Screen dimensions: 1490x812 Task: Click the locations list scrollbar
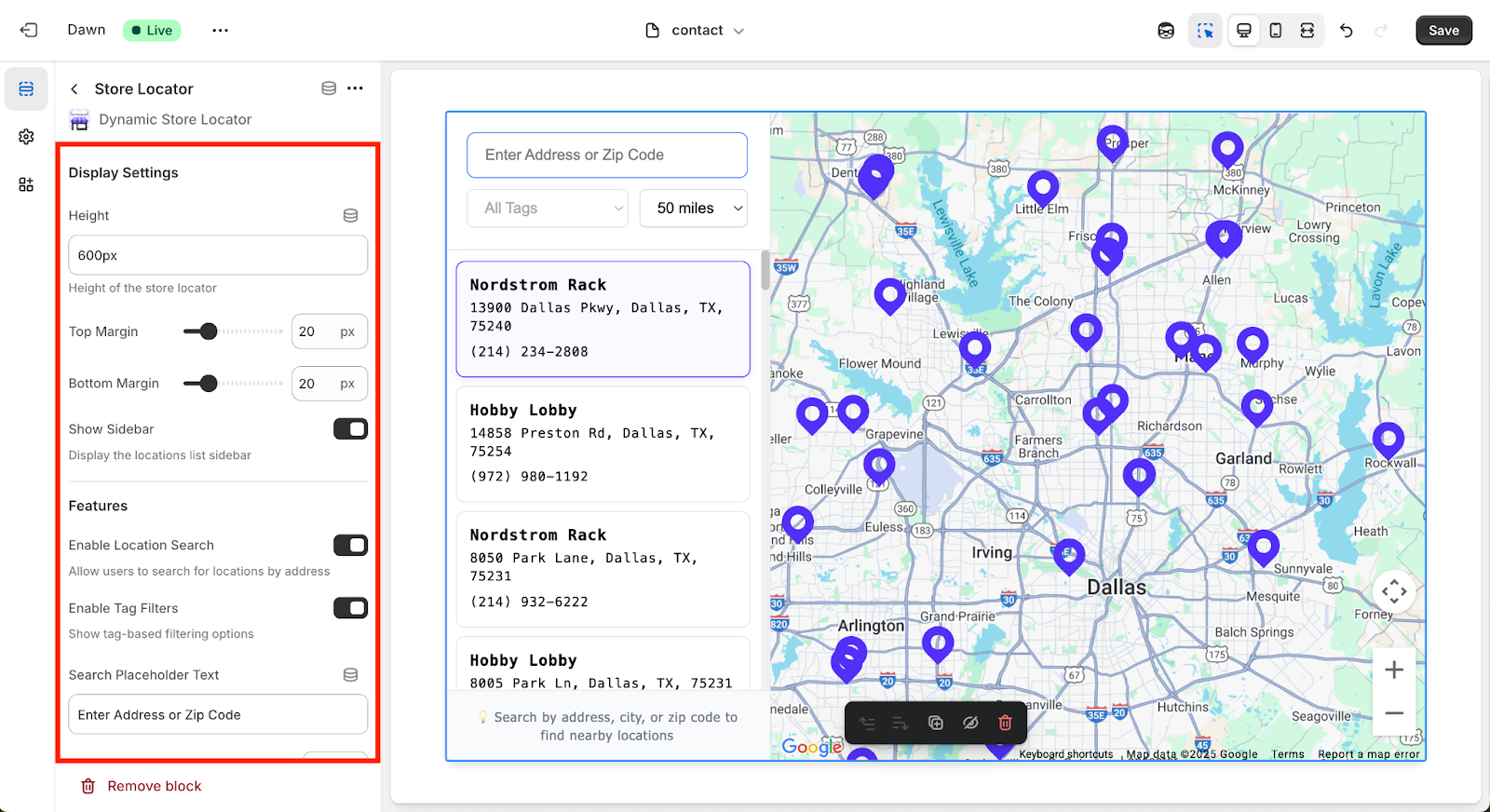(765, 270)
